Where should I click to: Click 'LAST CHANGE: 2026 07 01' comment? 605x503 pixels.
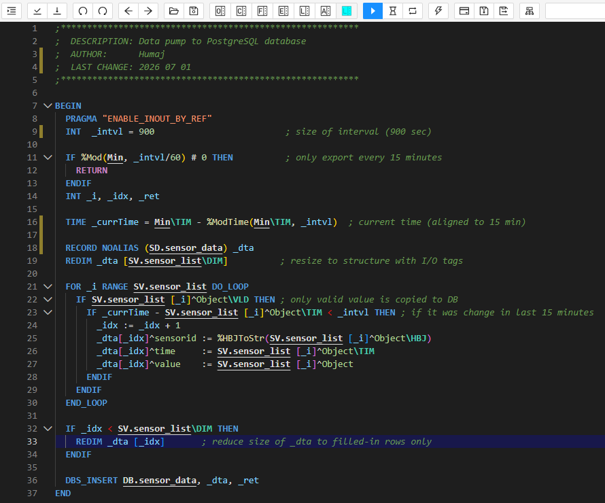tap(123, 67)
